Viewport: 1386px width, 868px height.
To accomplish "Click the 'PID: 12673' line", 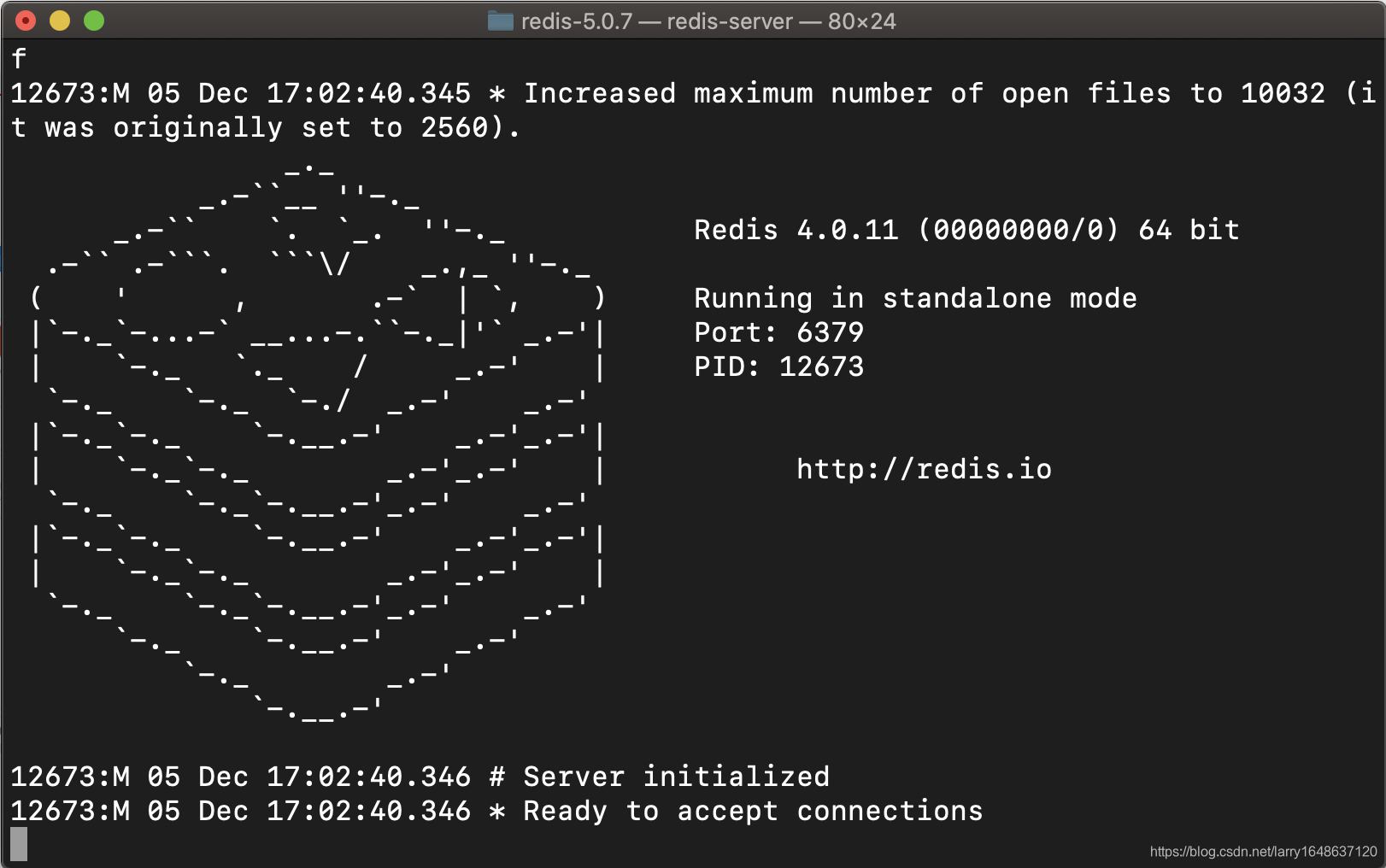I will [778, 367].
